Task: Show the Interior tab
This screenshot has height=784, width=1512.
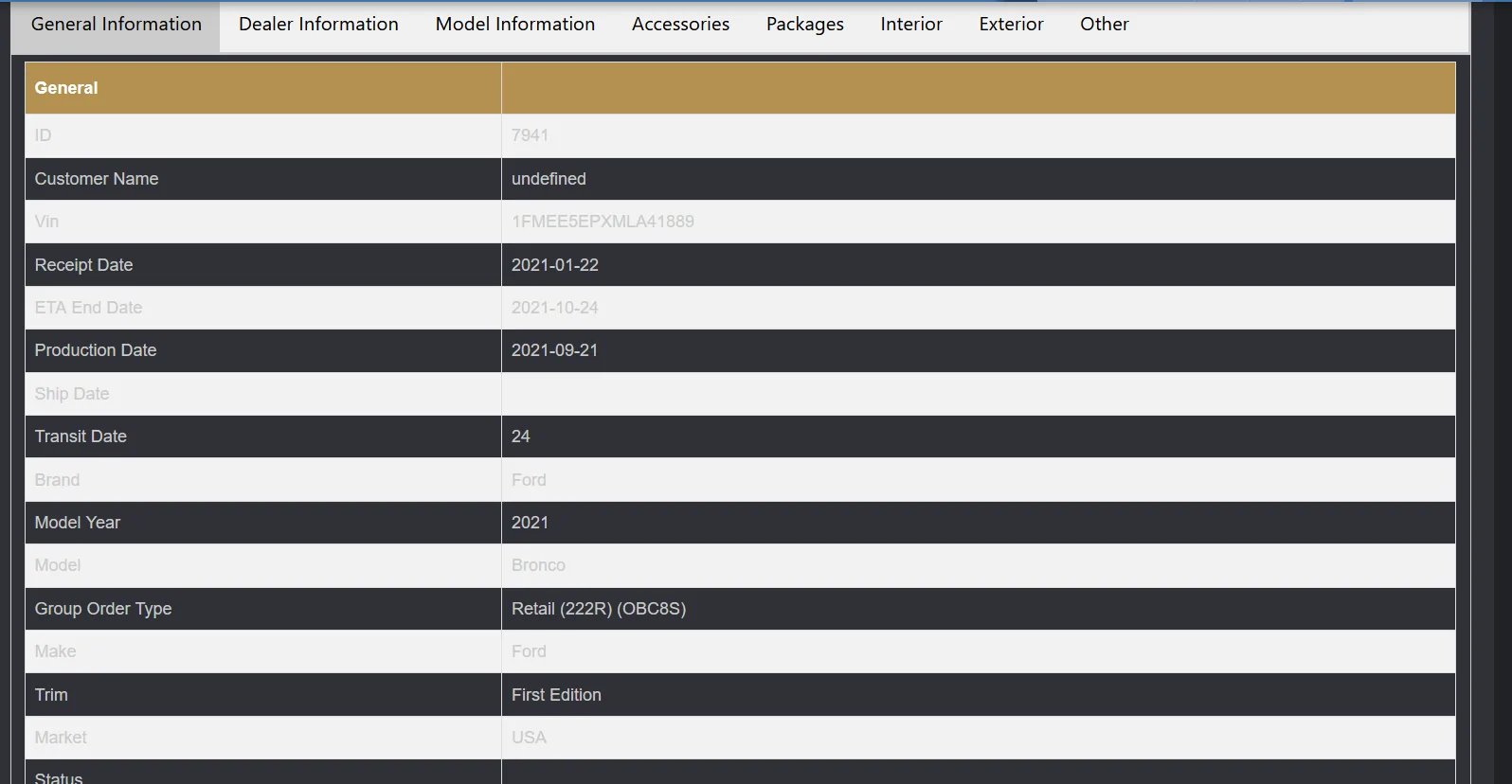Action: [911, 25]
